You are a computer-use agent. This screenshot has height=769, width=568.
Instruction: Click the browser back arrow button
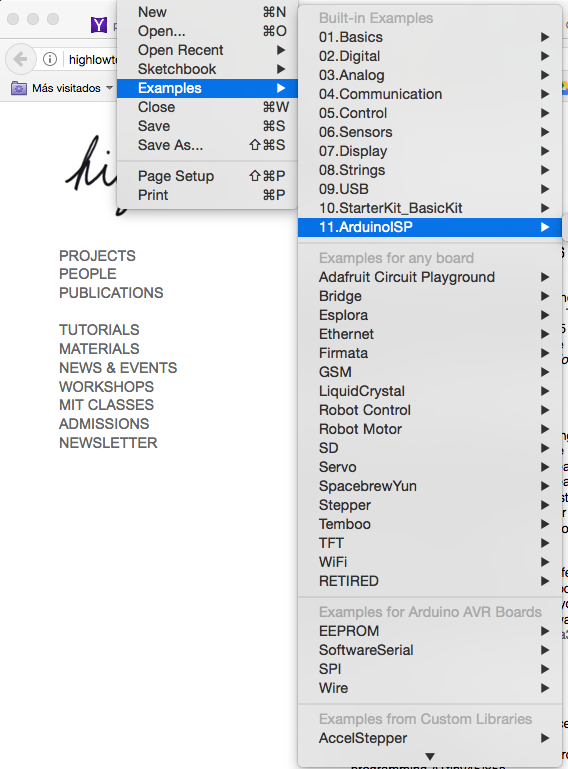[20, 59]
